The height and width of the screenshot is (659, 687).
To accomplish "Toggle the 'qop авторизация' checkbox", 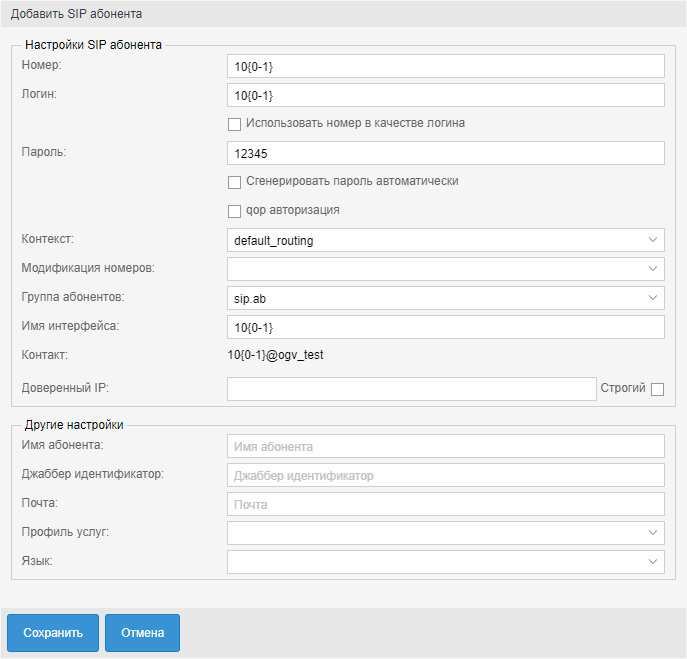I will pyautogui.click(x=235, y=211).
